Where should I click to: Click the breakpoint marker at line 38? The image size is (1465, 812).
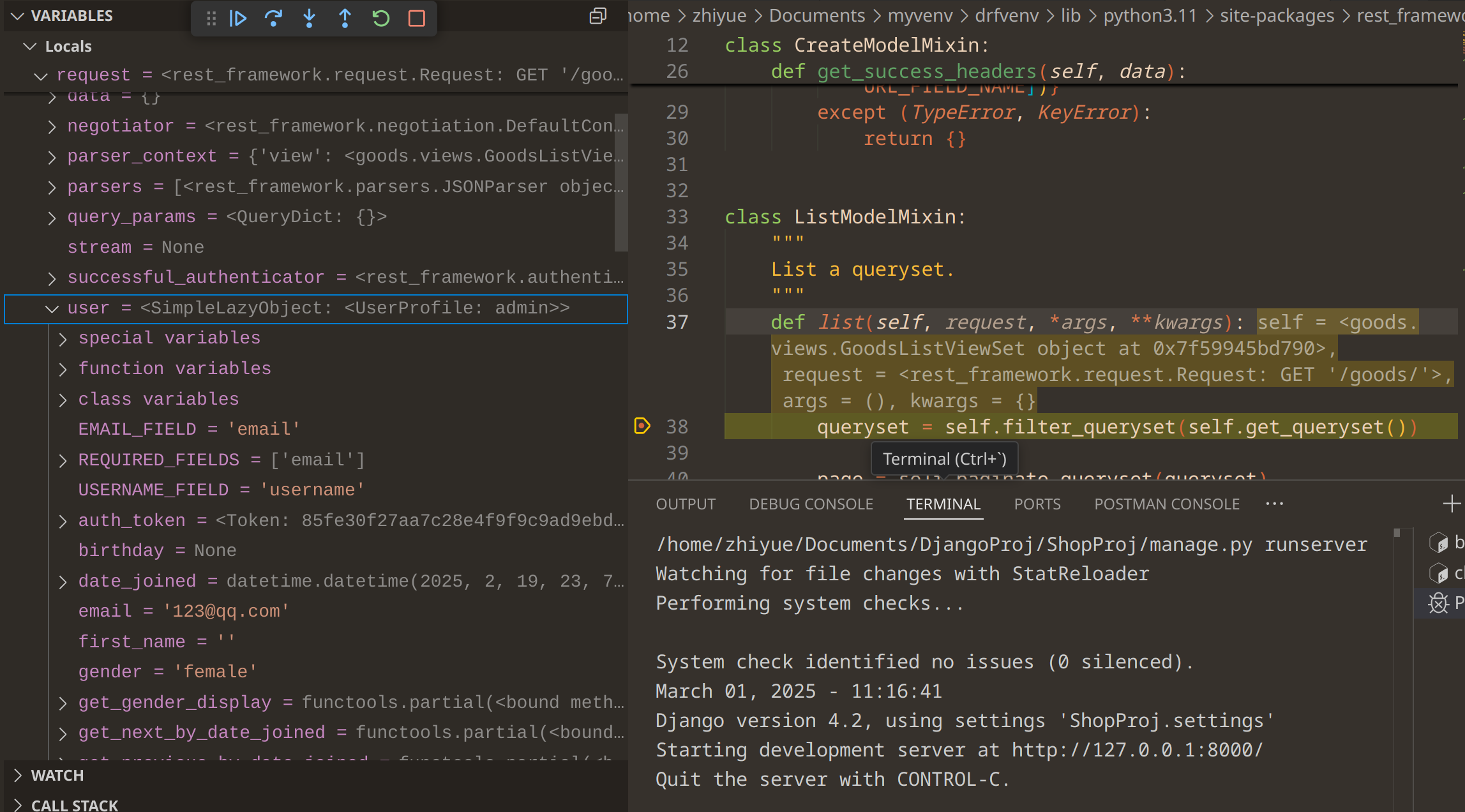pyautogui.click(x=642, y=426)
